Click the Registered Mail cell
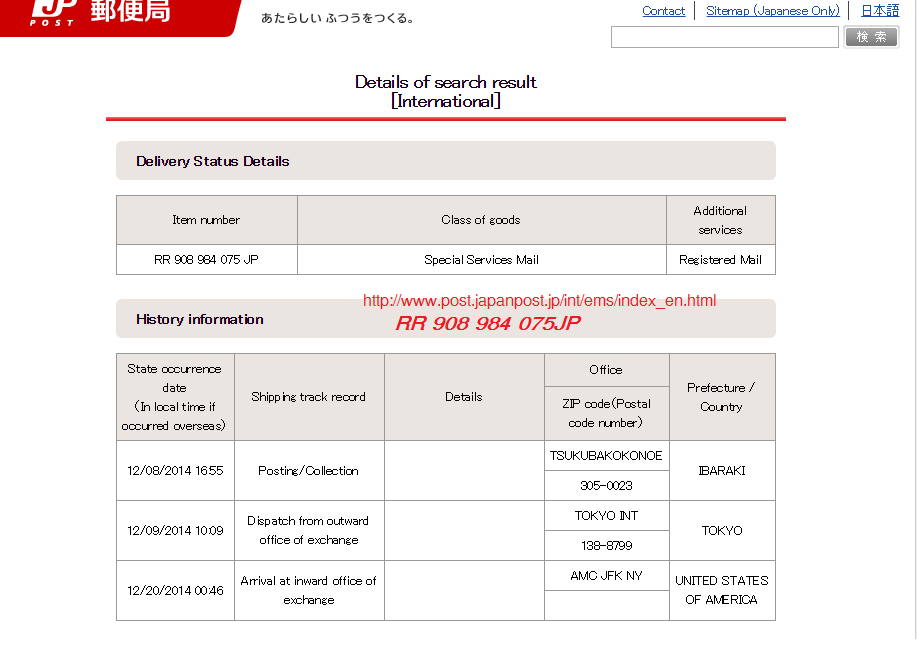The image size is (917, 663). (x=720, y=260)
